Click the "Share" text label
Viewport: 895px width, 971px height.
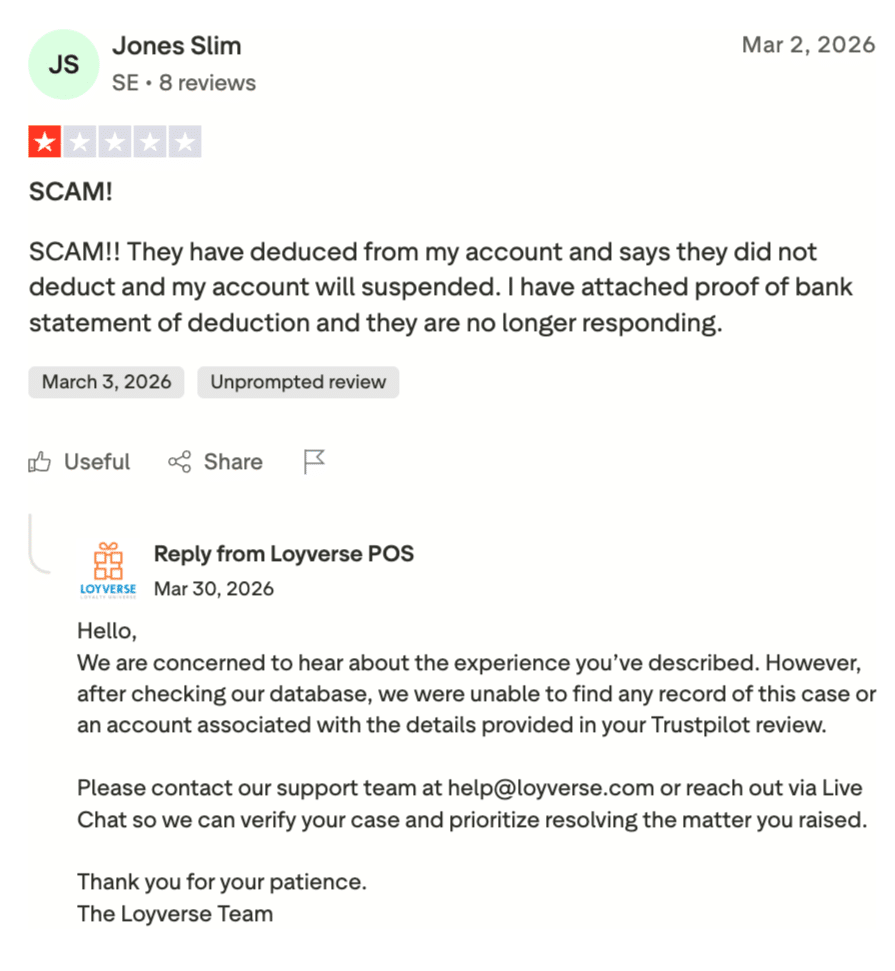pyautogui.click(x=233, y=462)
